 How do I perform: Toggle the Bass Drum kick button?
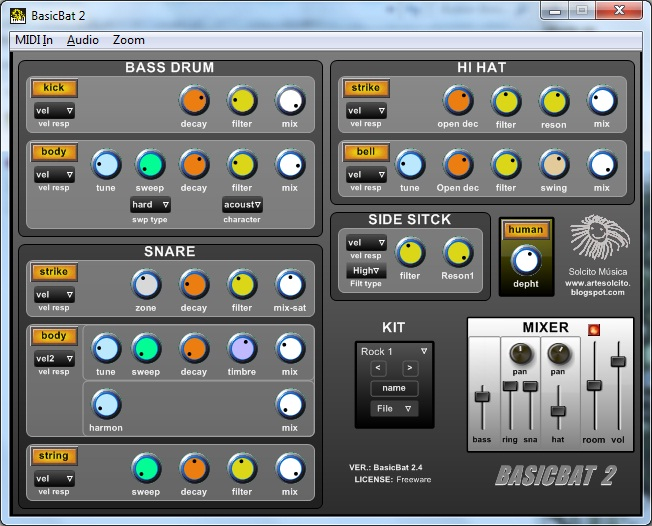click(x=54, y=88)
